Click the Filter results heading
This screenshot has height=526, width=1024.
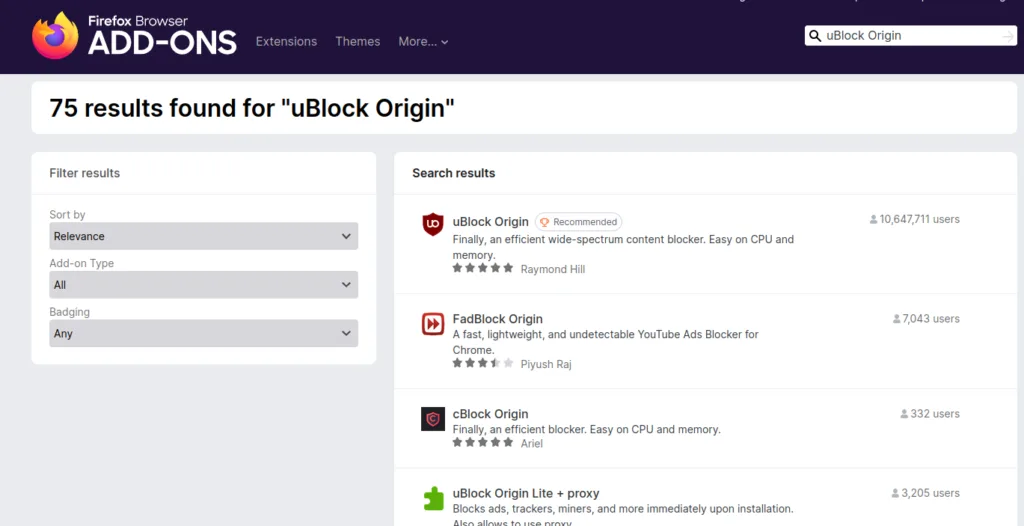85,173
